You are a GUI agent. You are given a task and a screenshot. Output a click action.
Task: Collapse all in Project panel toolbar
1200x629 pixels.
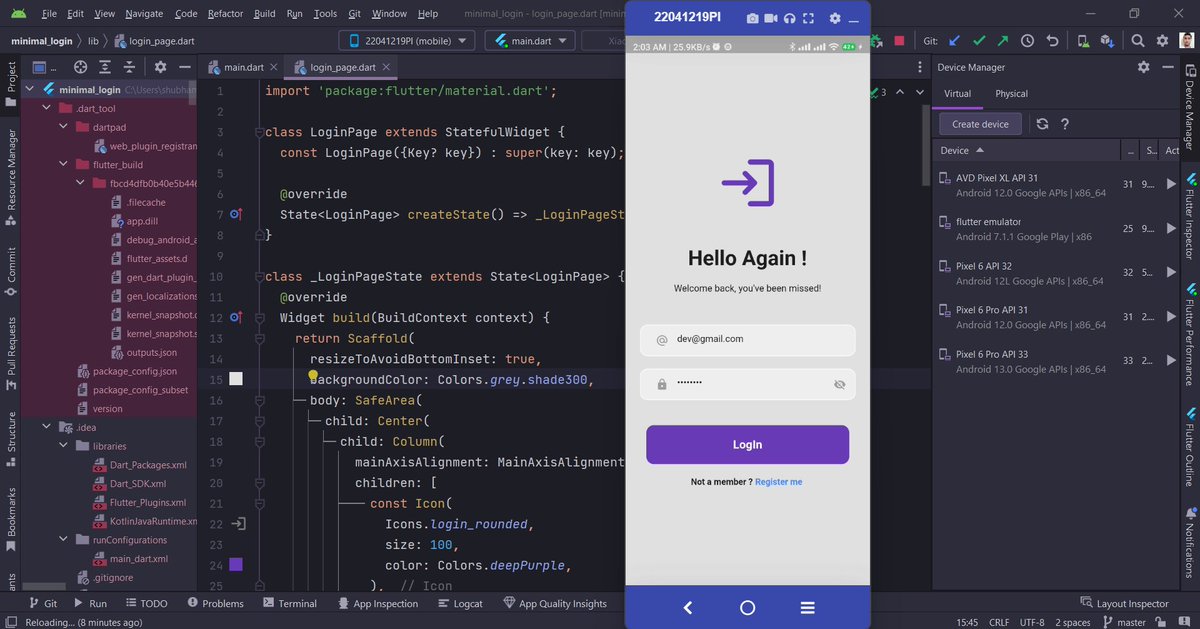pos(128,67)
